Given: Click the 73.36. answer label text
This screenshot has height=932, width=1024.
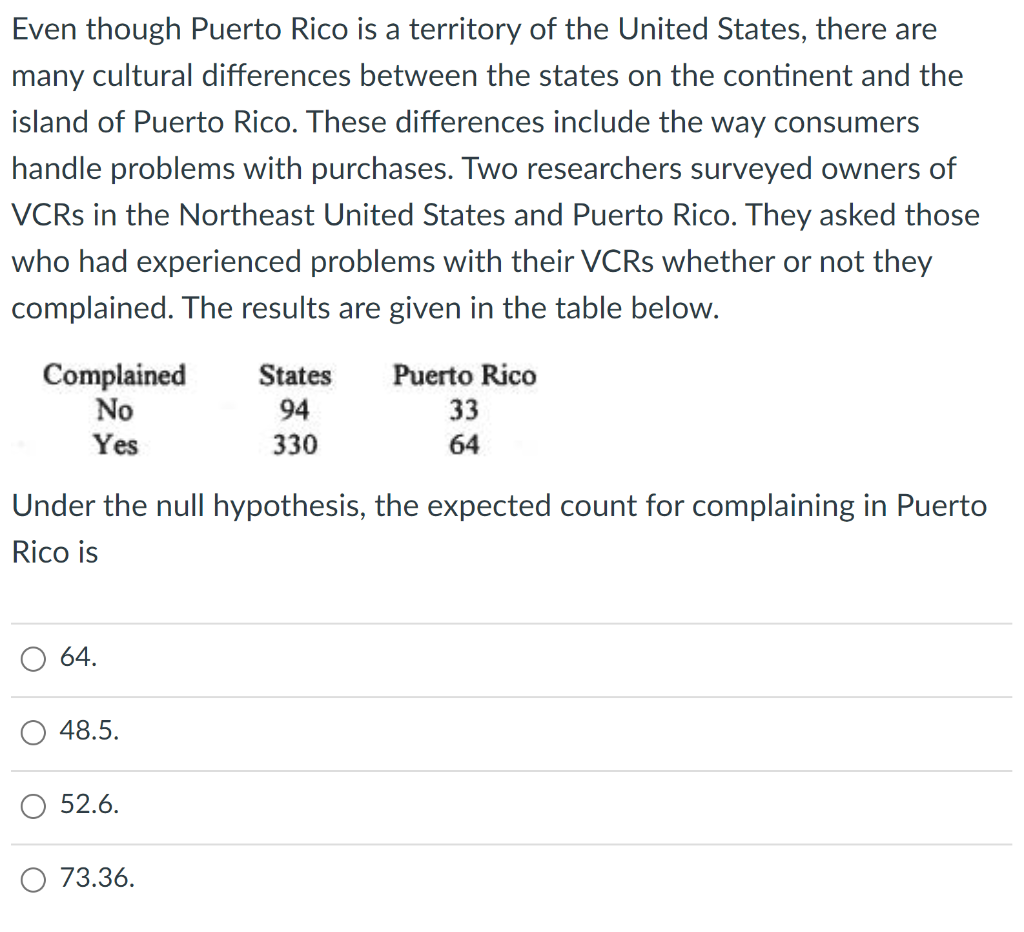Looking at the screenshot, I should click(97, 878).
